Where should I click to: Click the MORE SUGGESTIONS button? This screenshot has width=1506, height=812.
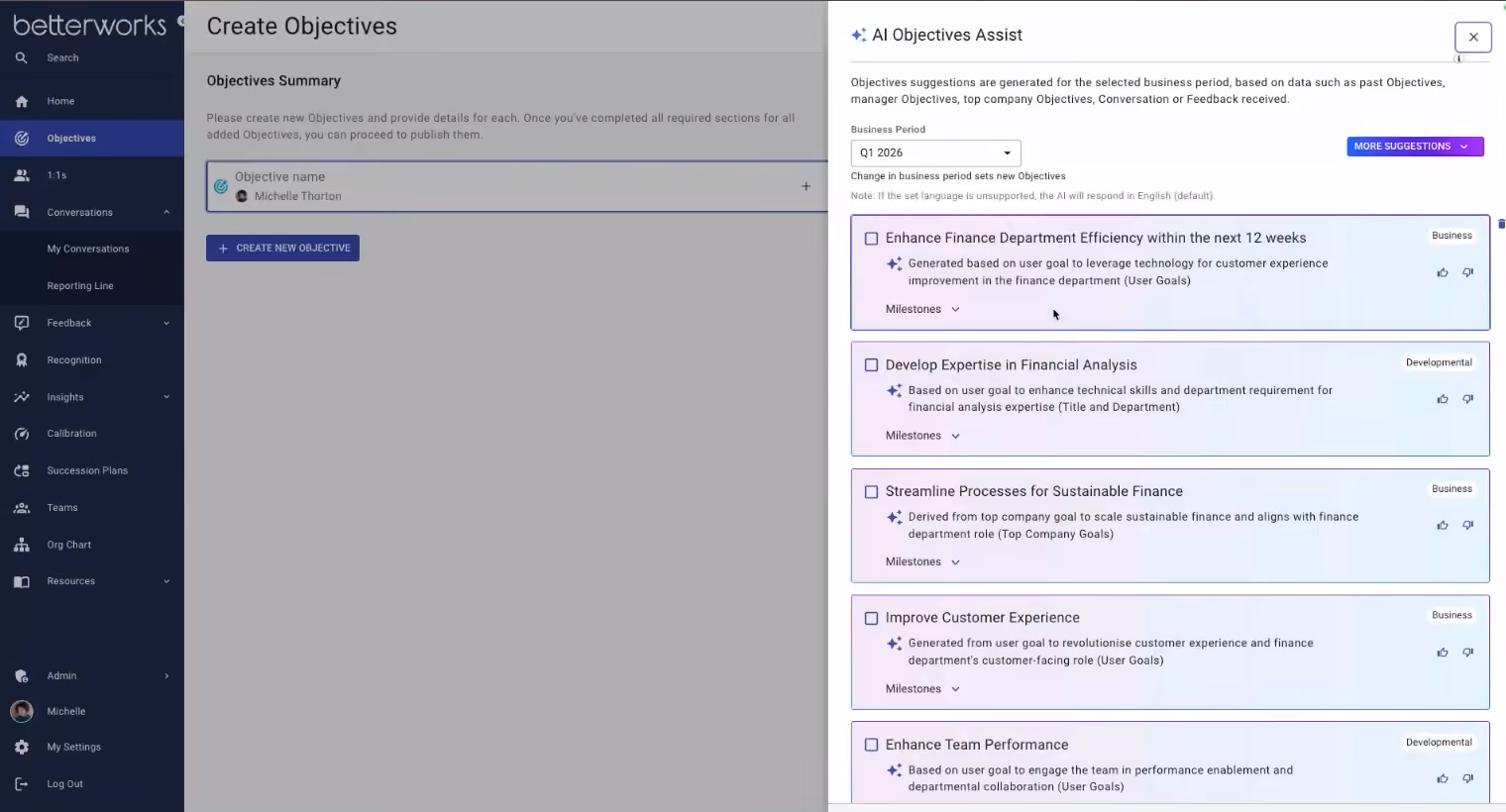click(x=1415, y=147)
